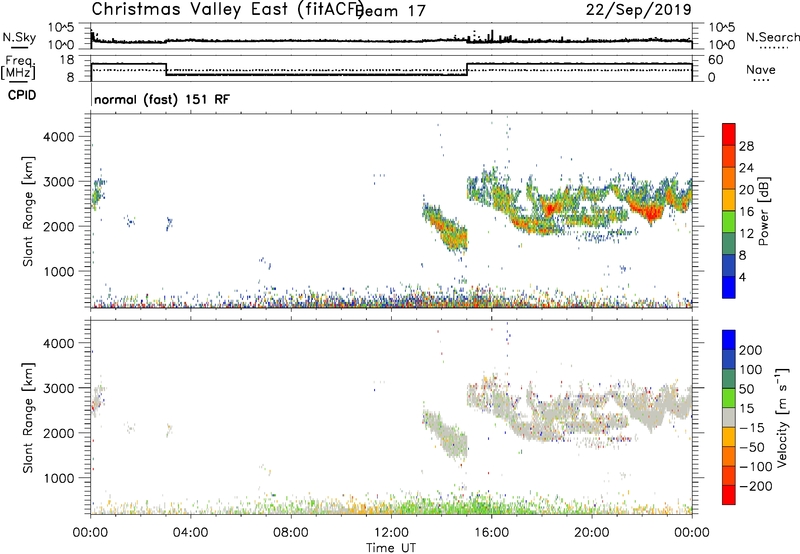Image resolution: width=800 pixels, height=554 pixels.
Task: Click the red -200 band of the Velocity colorbar
Action: pos(729,495)
